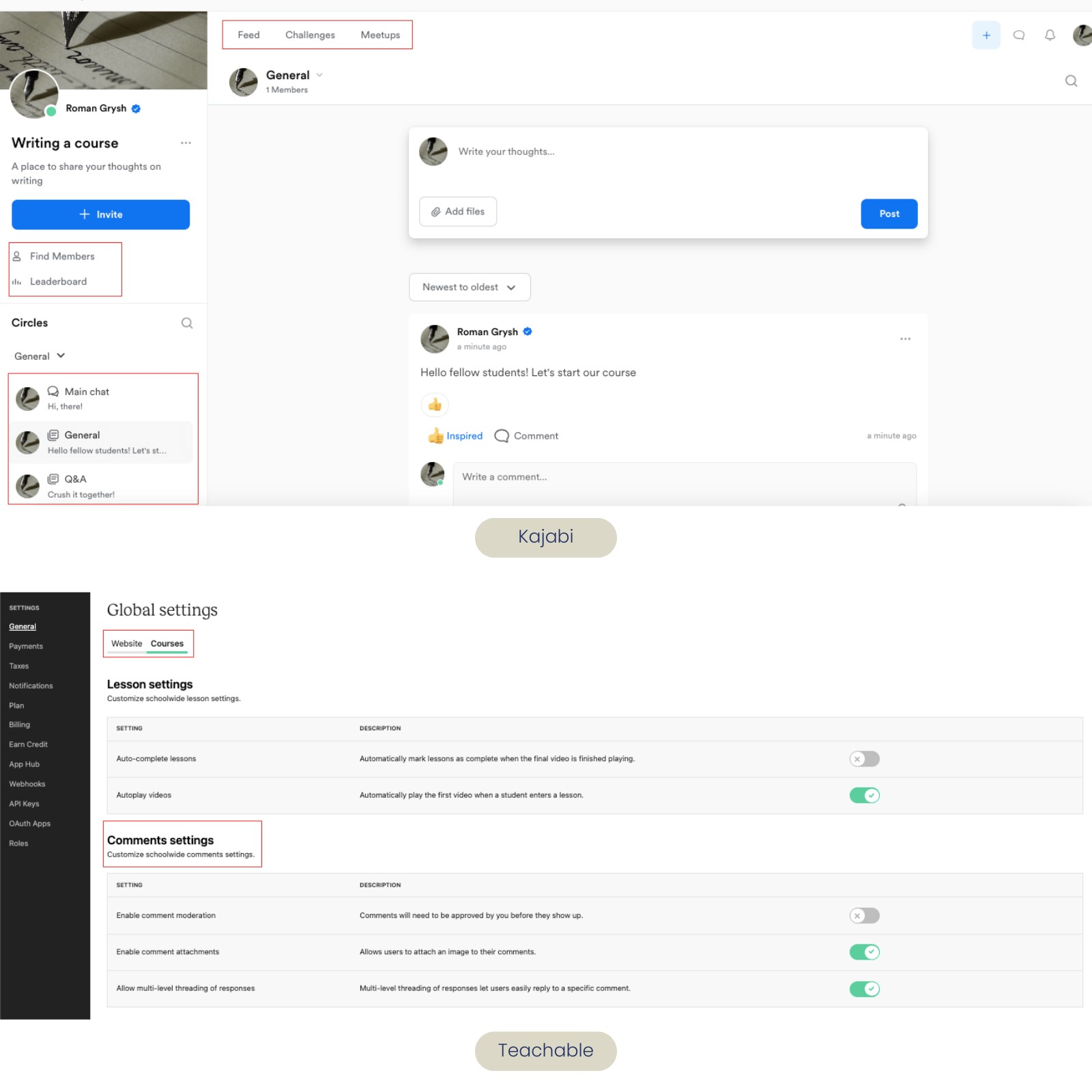
Task: Open the chat bubble icon in header
Action: tap(1018, 35)
